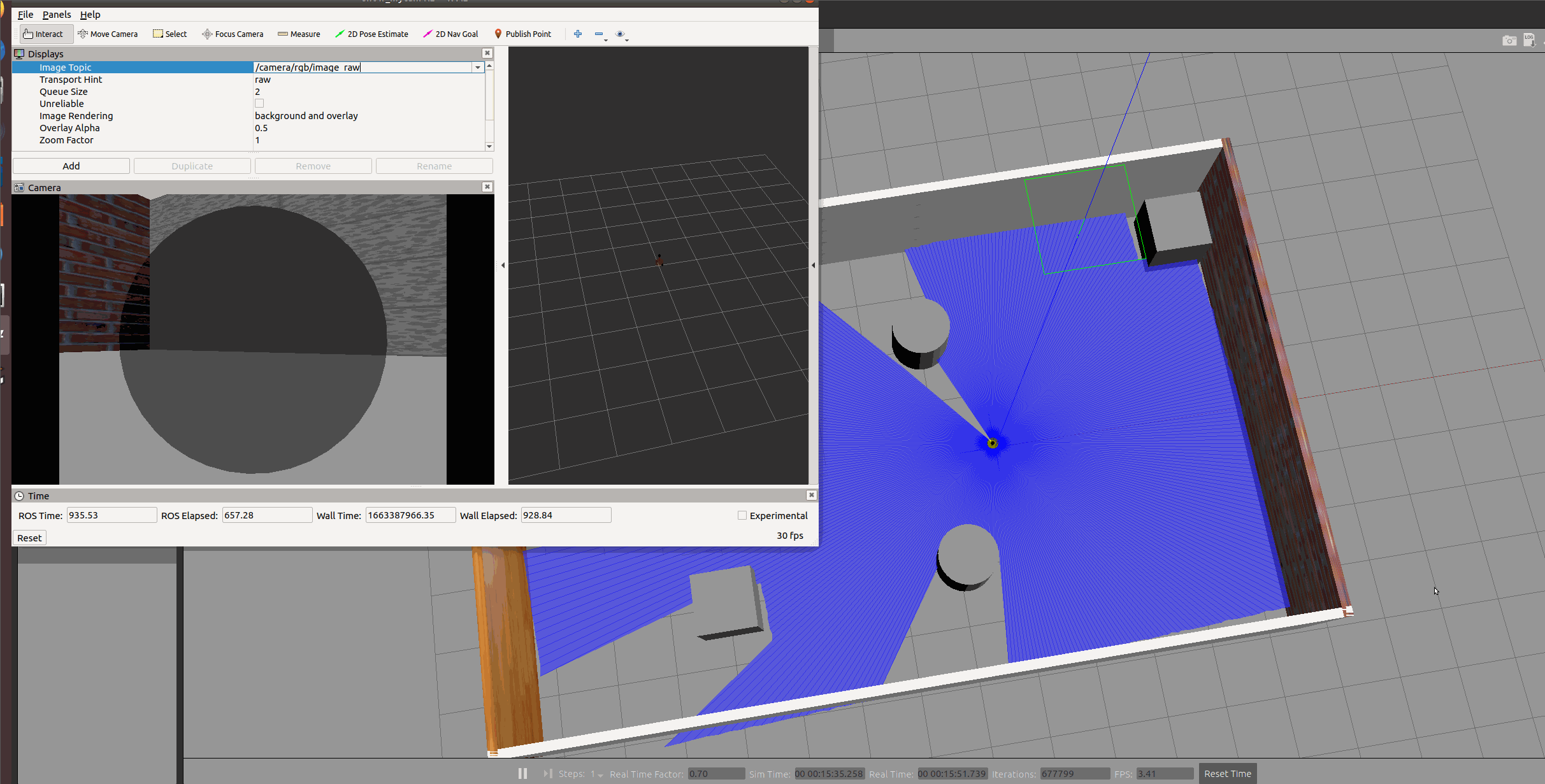Click the ROS Time field
This screenshot has width=1545, height=784.
click(x=111, y=515)
